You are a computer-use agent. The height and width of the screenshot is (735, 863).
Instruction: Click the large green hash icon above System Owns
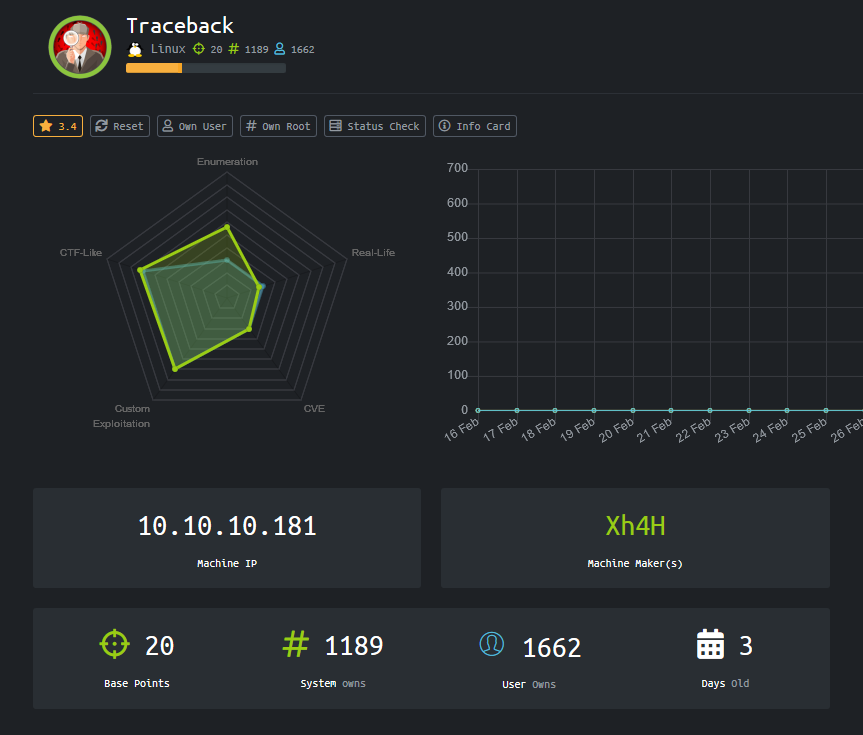296,644
